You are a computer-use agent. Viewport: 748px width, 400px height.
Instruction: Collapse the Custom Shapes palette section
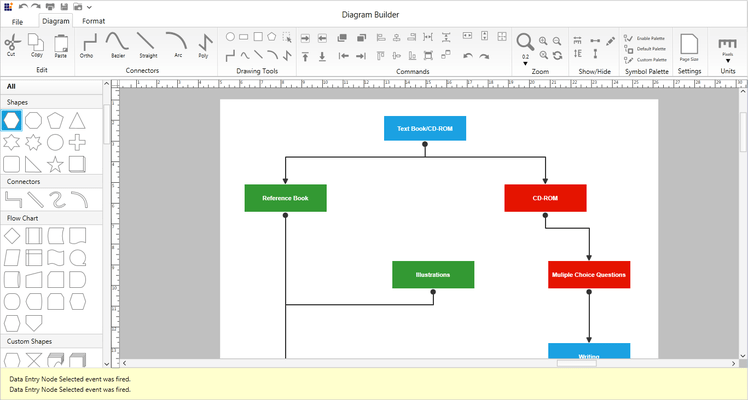pos(52,341)
